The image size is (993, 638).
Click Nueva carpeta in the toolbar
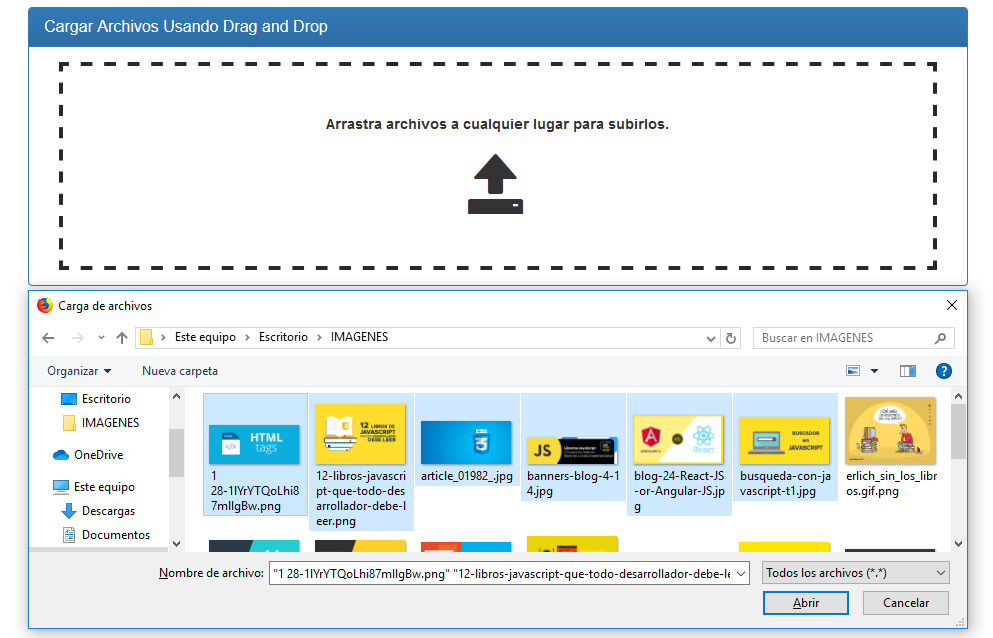[x=180, y=371]
